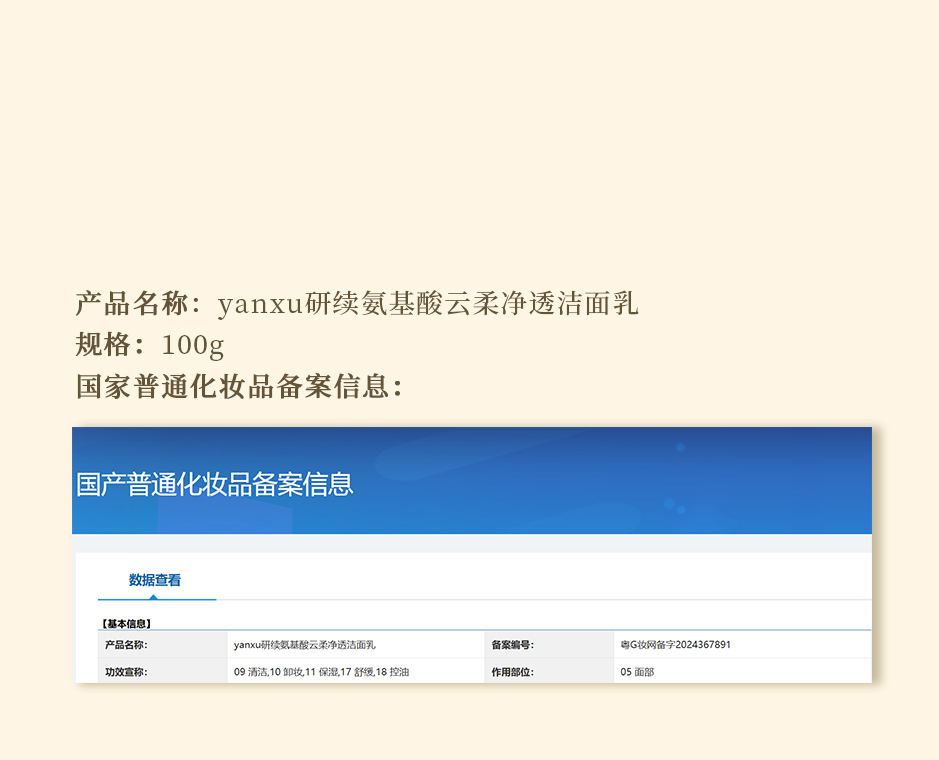Select the efficacy claims value starting 09 清洁
The height and width of the screenshot is (760, 939).
[321, 672]
